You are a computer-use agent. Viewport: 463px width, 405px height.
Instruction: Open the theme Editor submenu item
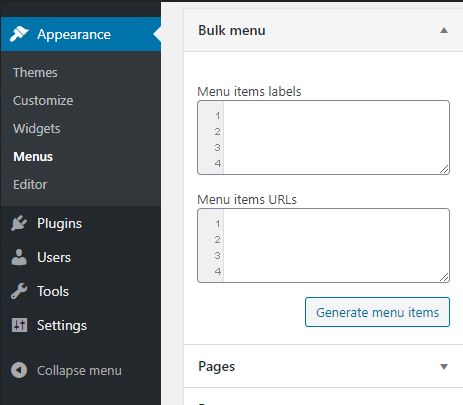pos(30,184)
